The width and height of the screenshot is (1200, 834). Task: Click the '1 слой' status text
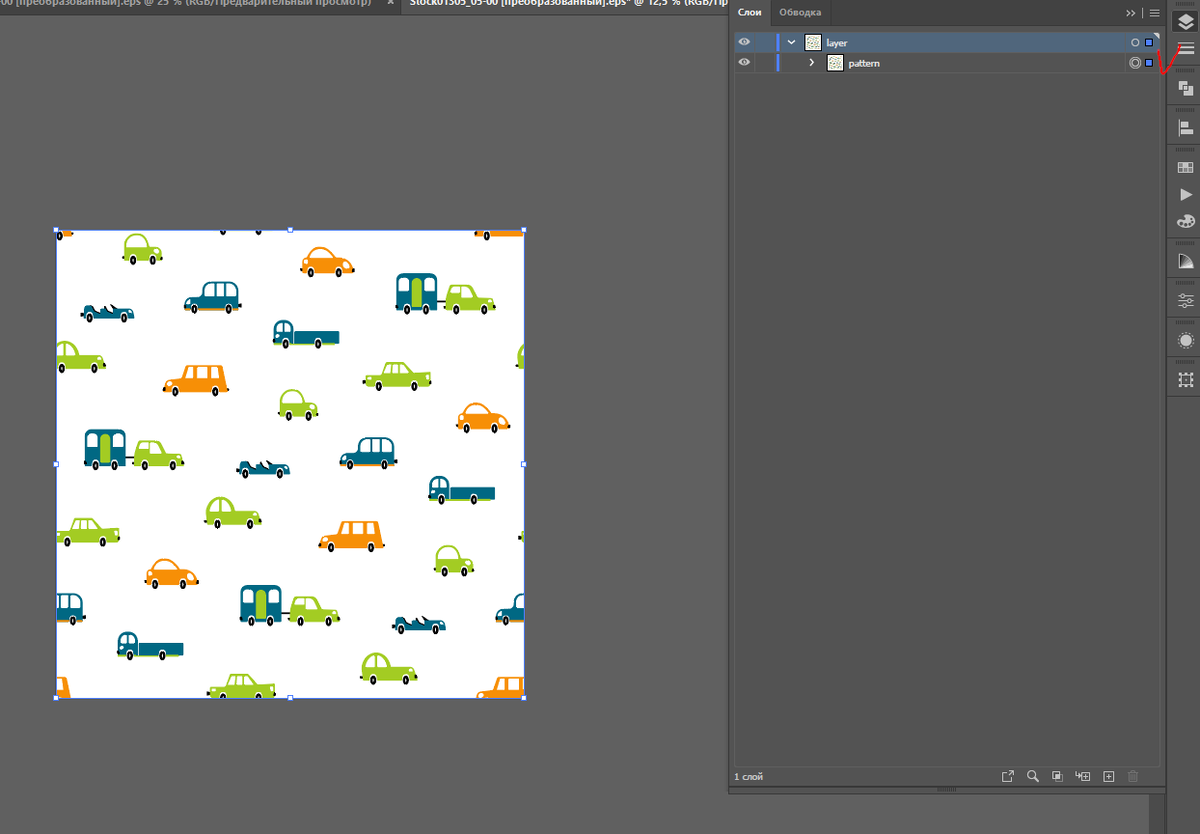click(x=749, y=777)
